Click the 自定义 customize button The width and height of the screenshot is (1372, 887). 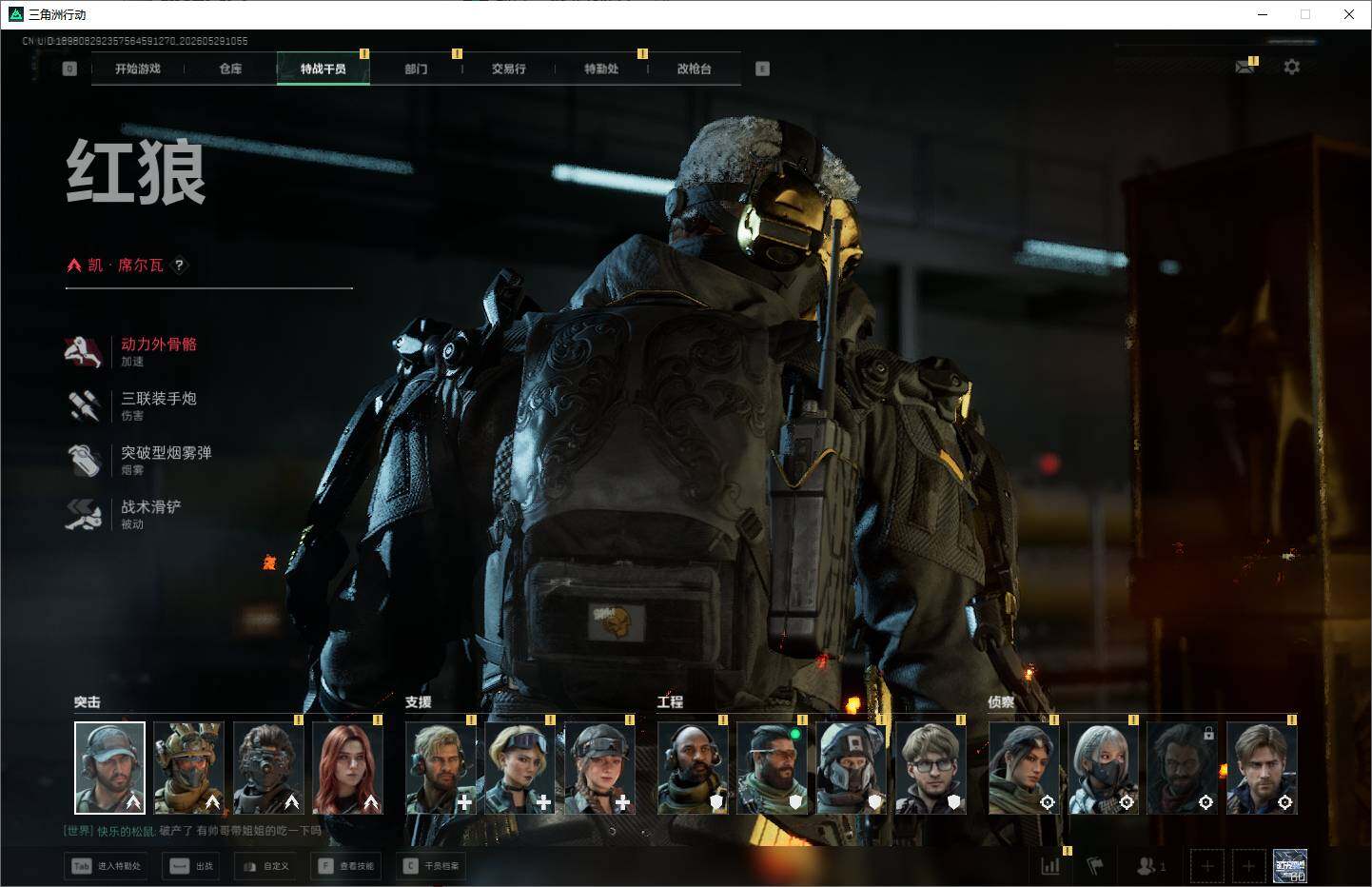pos(265,866)
